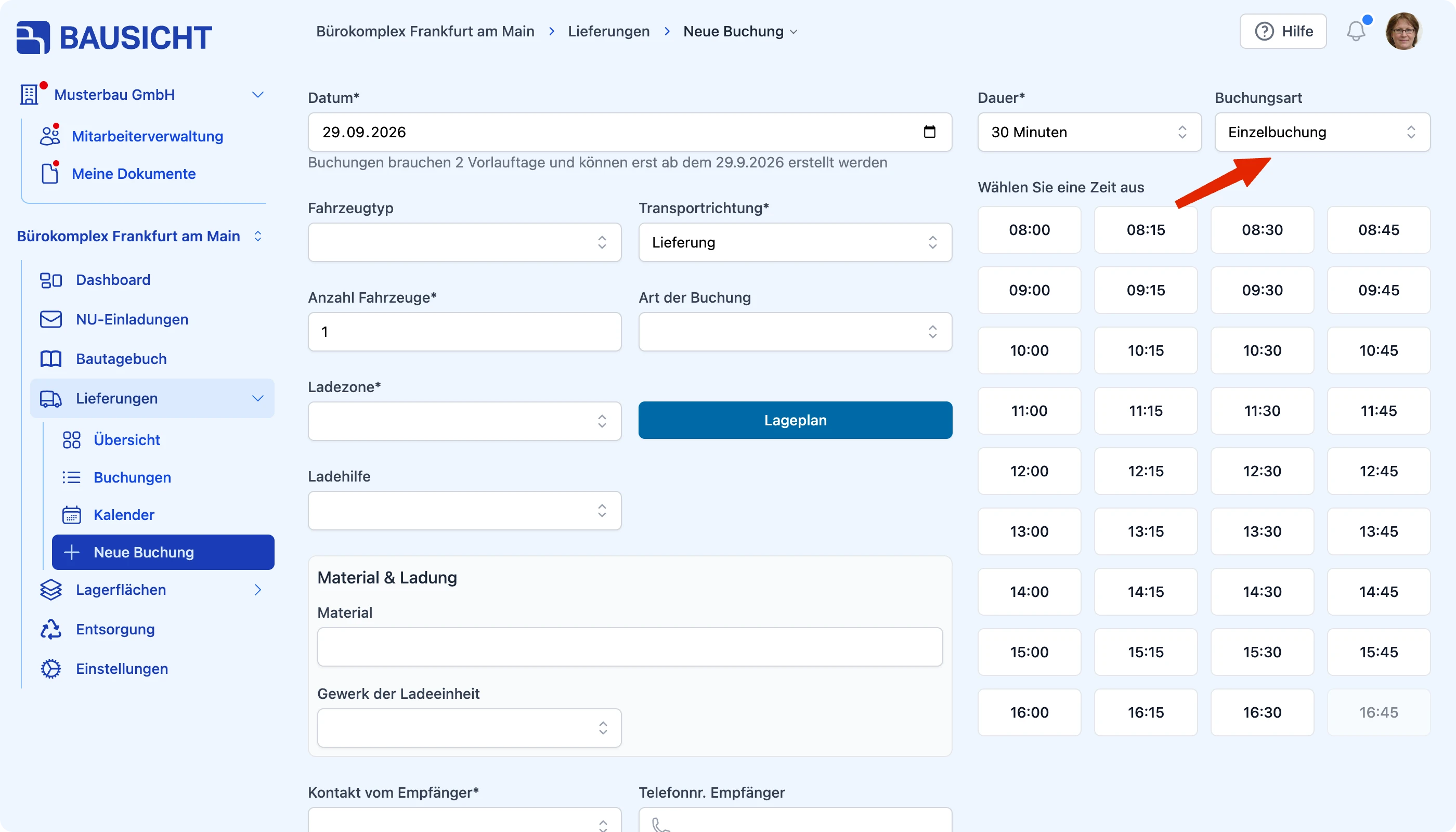Click the Hilfe button

click(x=1283, y=31)
